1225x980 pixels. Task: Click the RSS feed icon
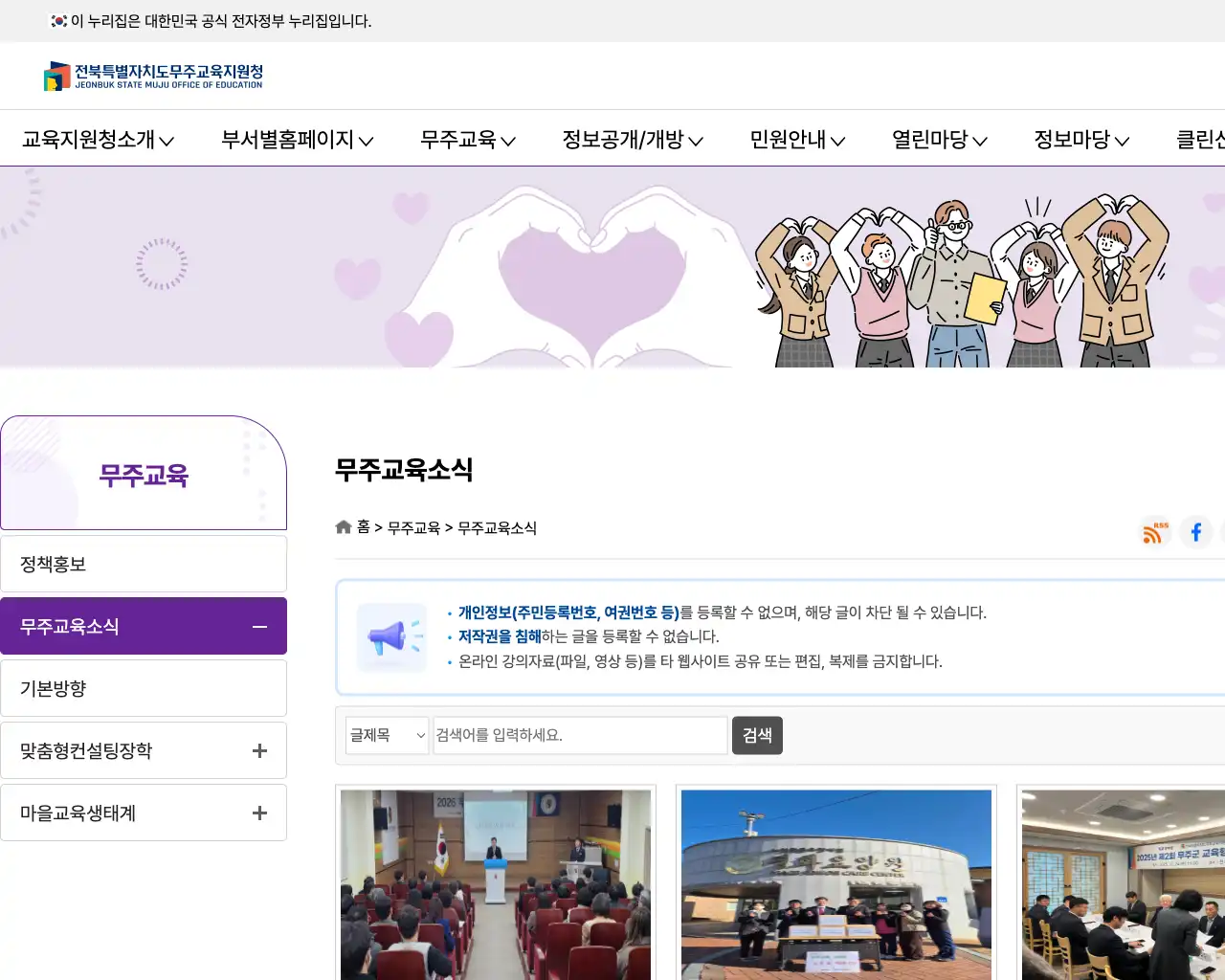pyautogui.click(x=1154, y=532)
